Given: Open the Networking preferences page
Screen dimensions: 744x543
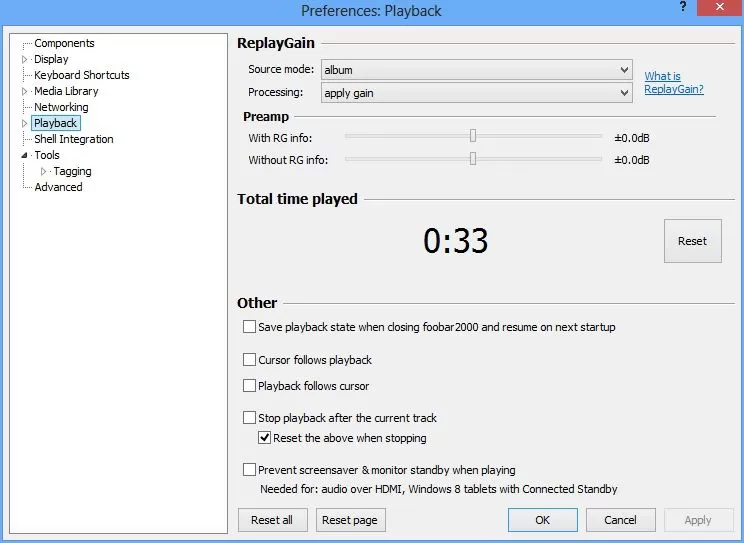Looking at the screenshot, I should (x=61, y=107).
